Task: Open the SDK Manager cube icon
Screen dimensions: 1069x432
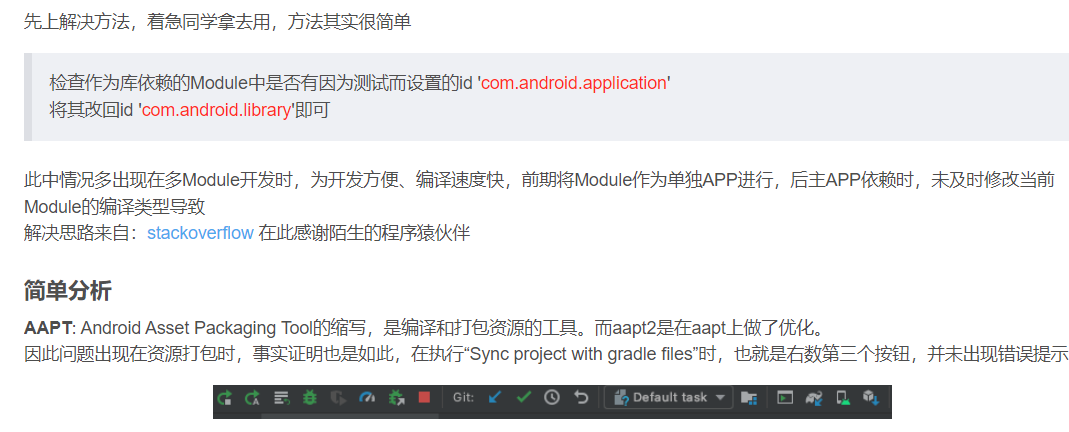Action: (x=872, y=397)
